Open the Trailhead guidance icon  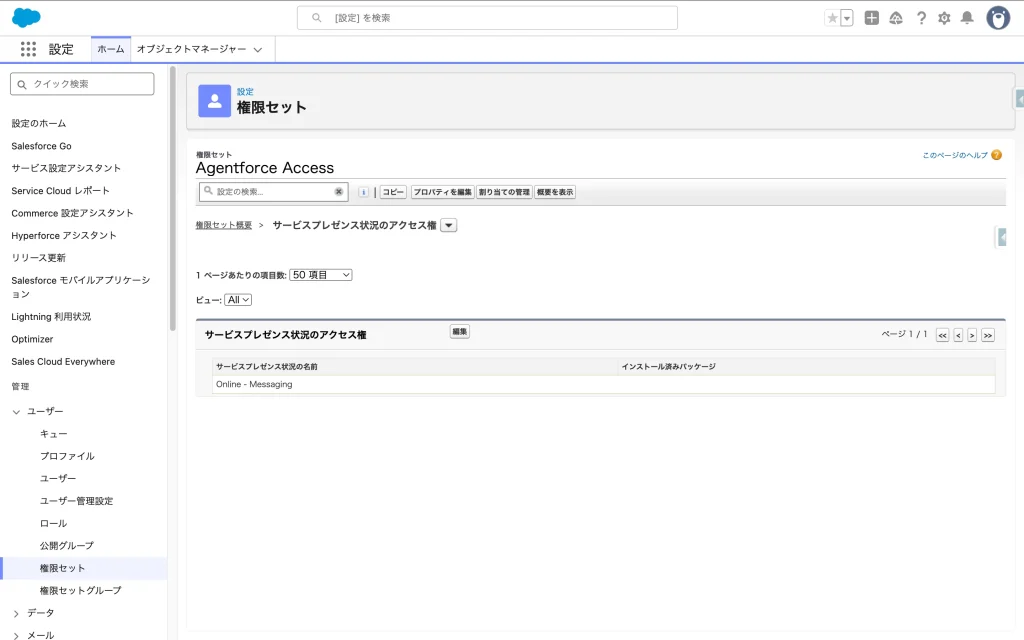(x=896, y=18)
